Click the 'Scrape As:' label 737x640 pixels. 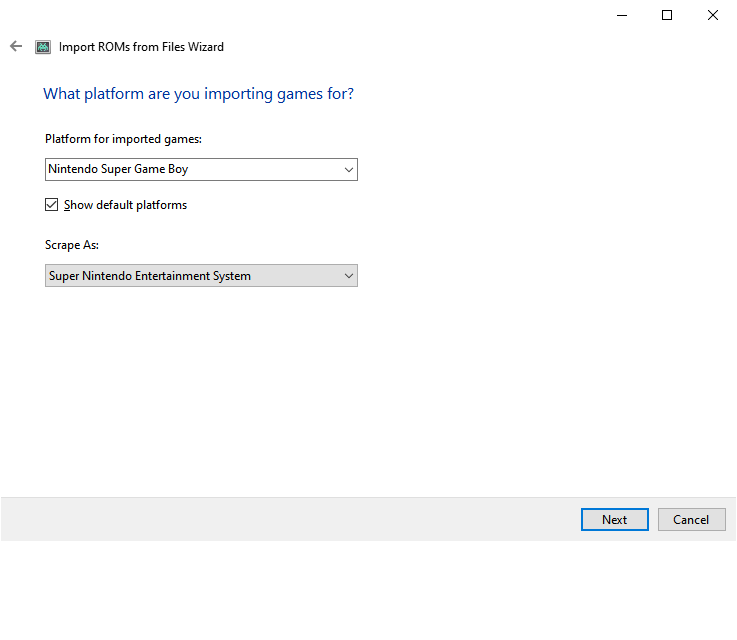[x=72, y=245]
